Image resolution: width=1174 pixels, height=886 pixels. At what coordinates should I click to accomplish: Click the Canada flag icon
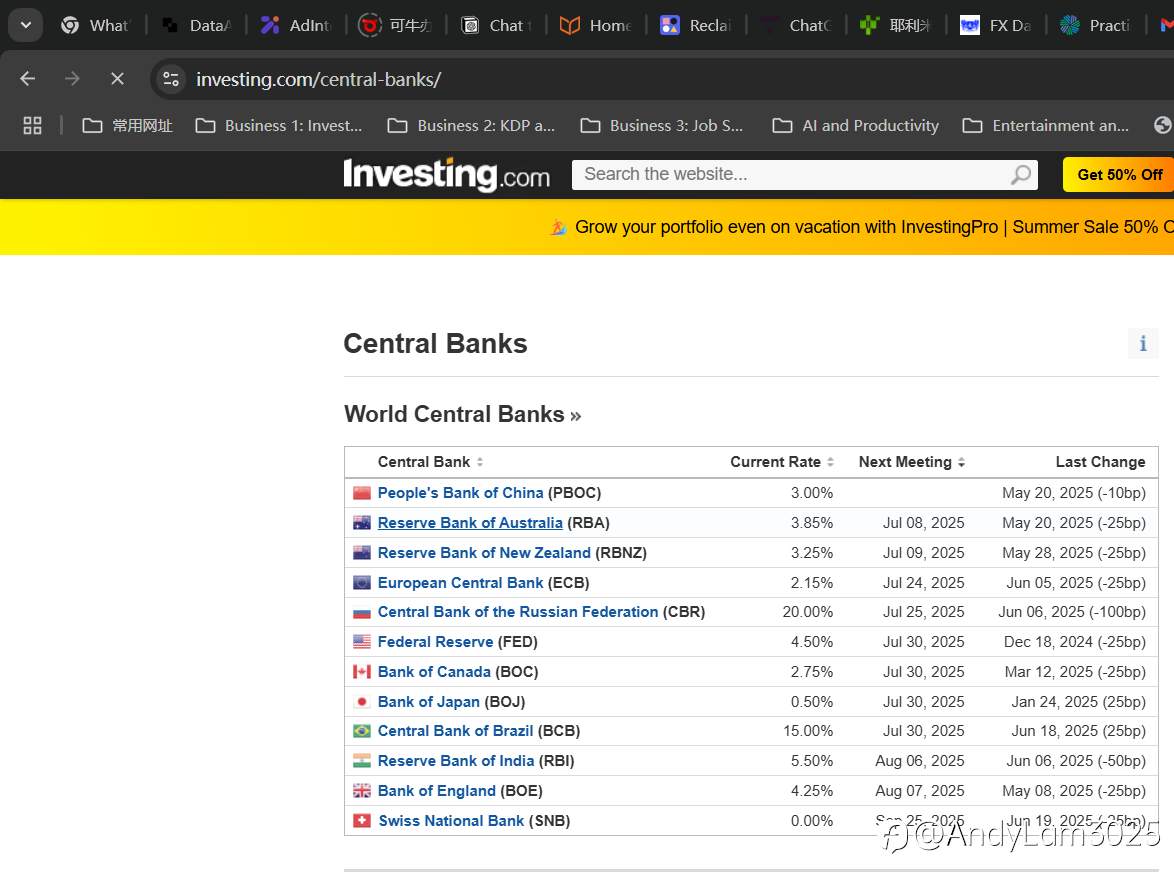(362, 672)
